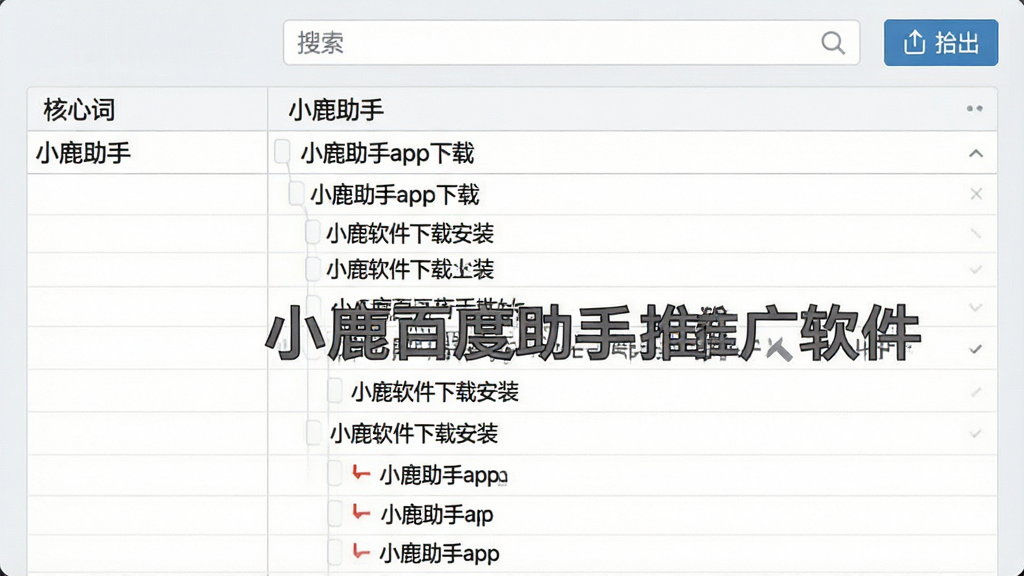Tick checkbox beside 小鹿软件下载上装
Screen dimensions: 1024x576
[313, 268]
